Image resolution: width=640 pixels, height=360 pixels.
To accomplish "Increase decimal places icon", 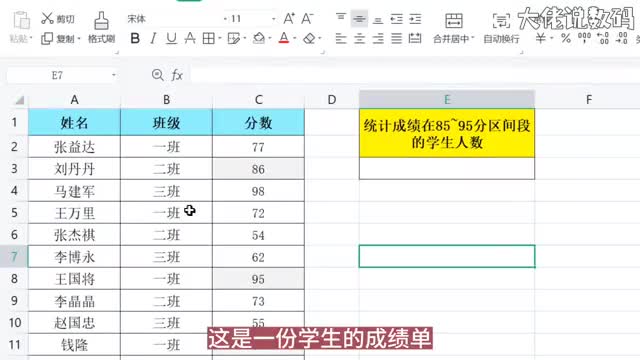I will coord(603,38).
